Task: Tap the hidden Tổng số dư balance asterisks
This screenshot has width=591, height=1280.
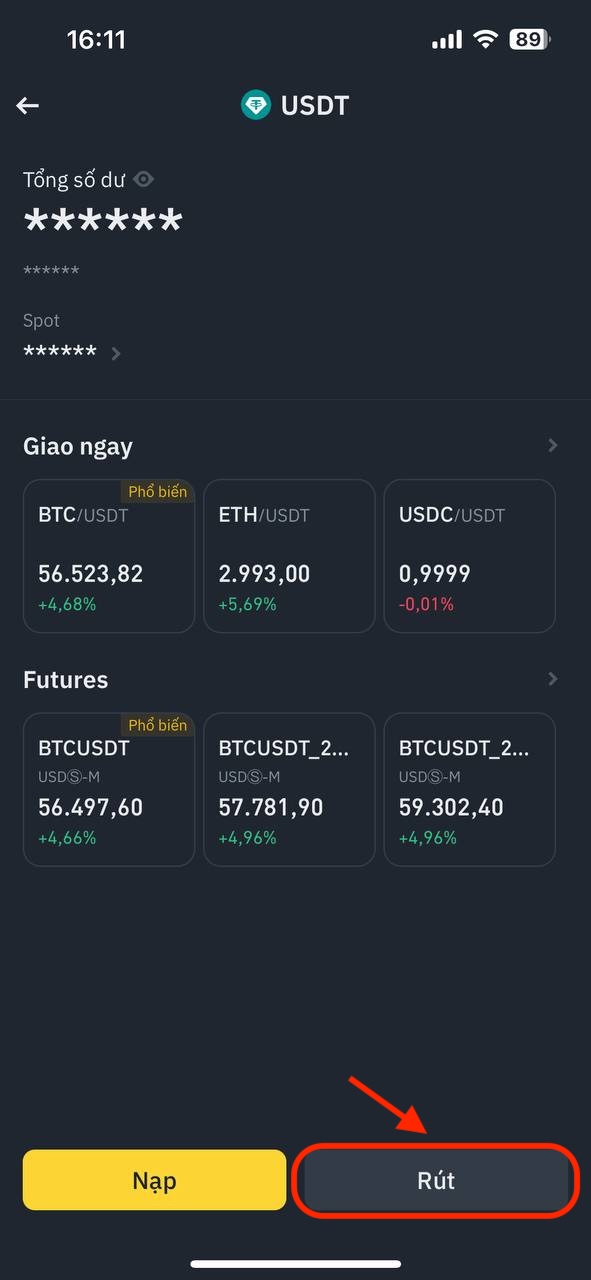Action: pos(103,222)
